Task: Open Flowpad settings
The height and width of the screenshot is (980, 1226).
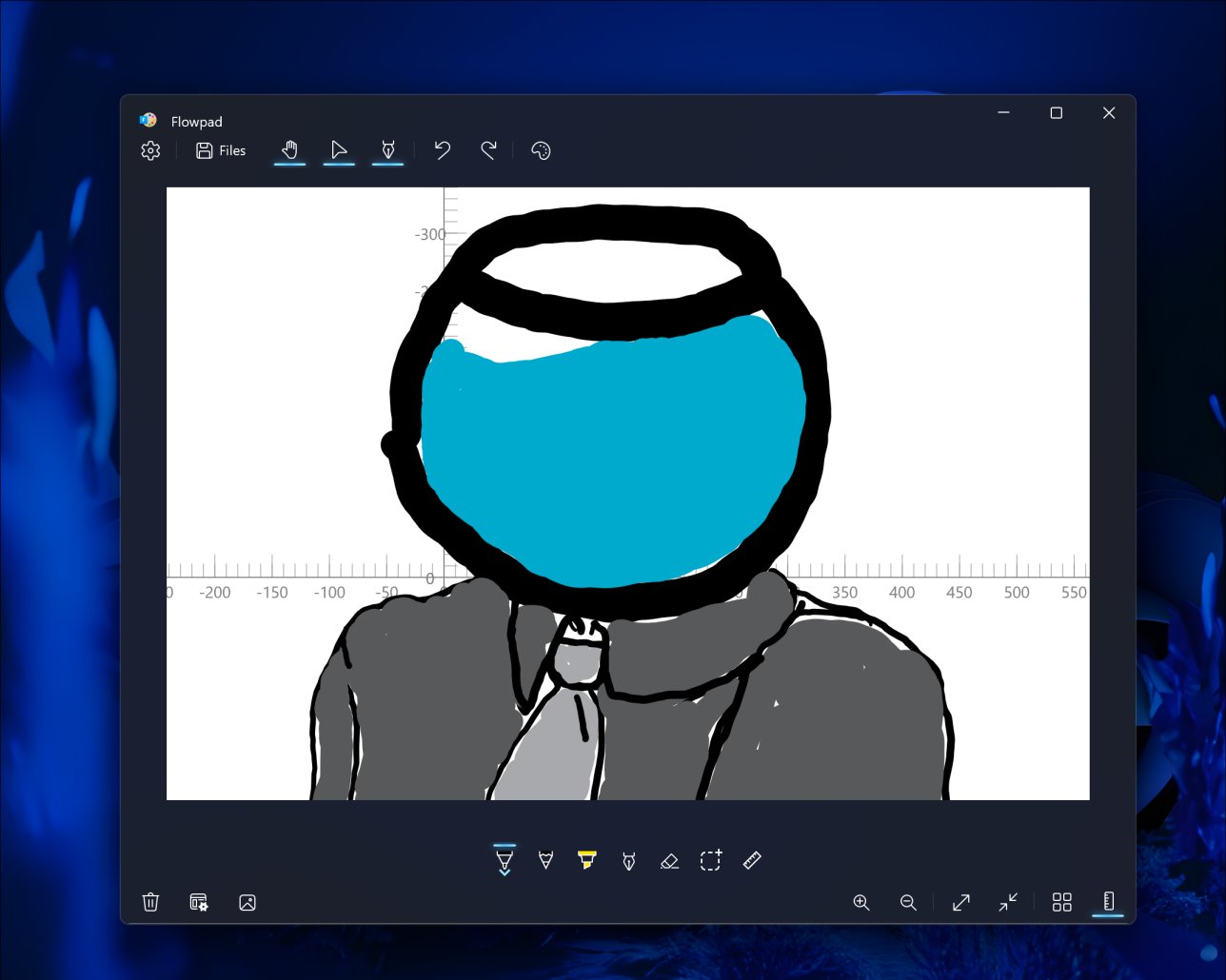Action: click(149, 149)
